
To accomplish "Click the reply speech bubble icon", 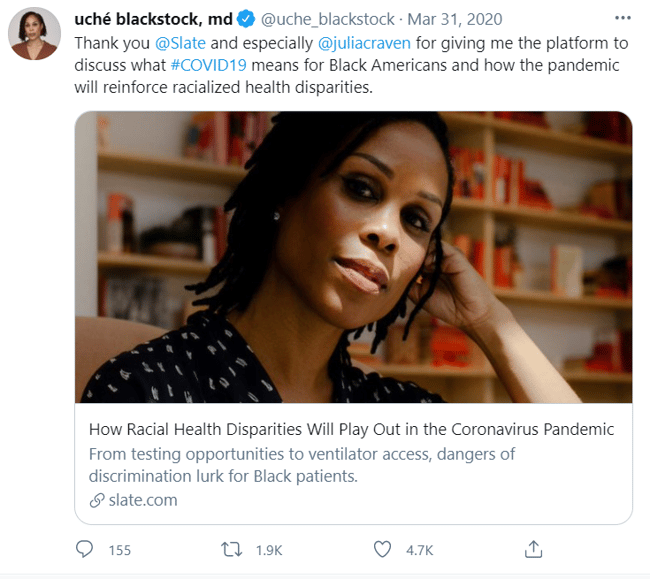I will coord(84,549).
